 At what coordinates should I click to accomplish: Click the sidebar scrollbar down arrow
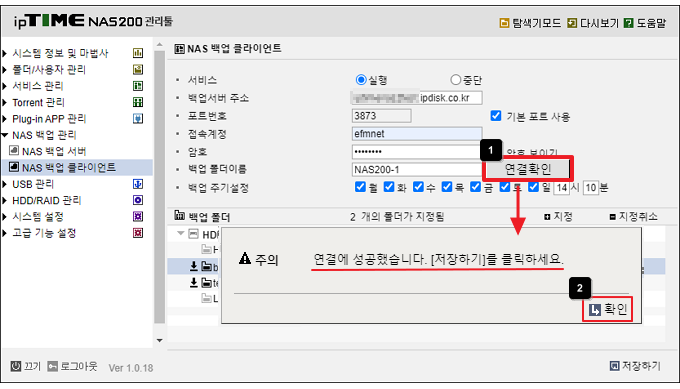click(160, 340)
